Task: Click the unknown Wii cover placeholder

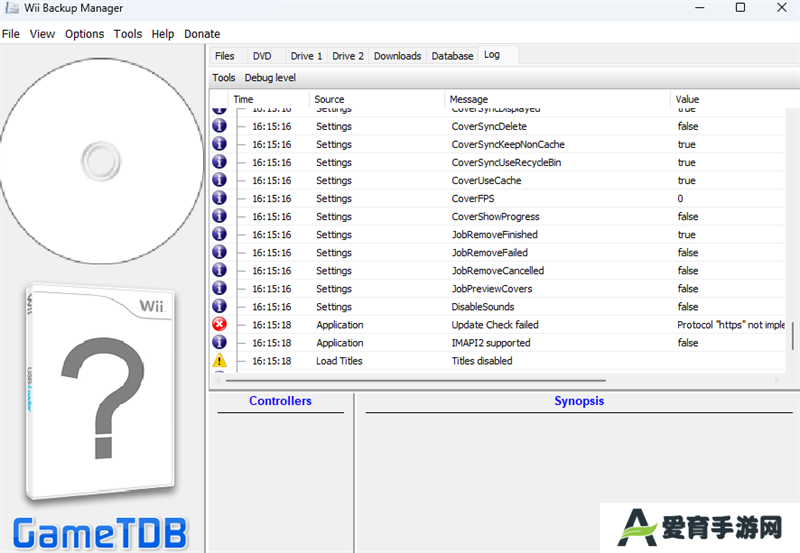Action: point(101,391)
